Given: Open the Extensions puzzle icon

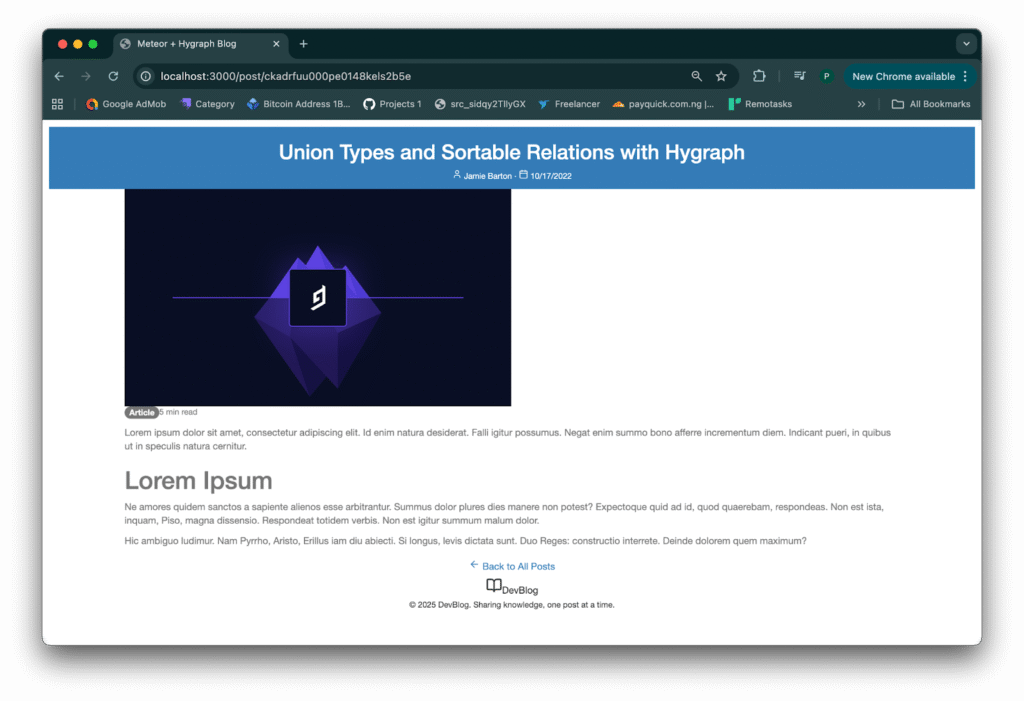Looking at the screenshot, I should [x=759, y=76].
